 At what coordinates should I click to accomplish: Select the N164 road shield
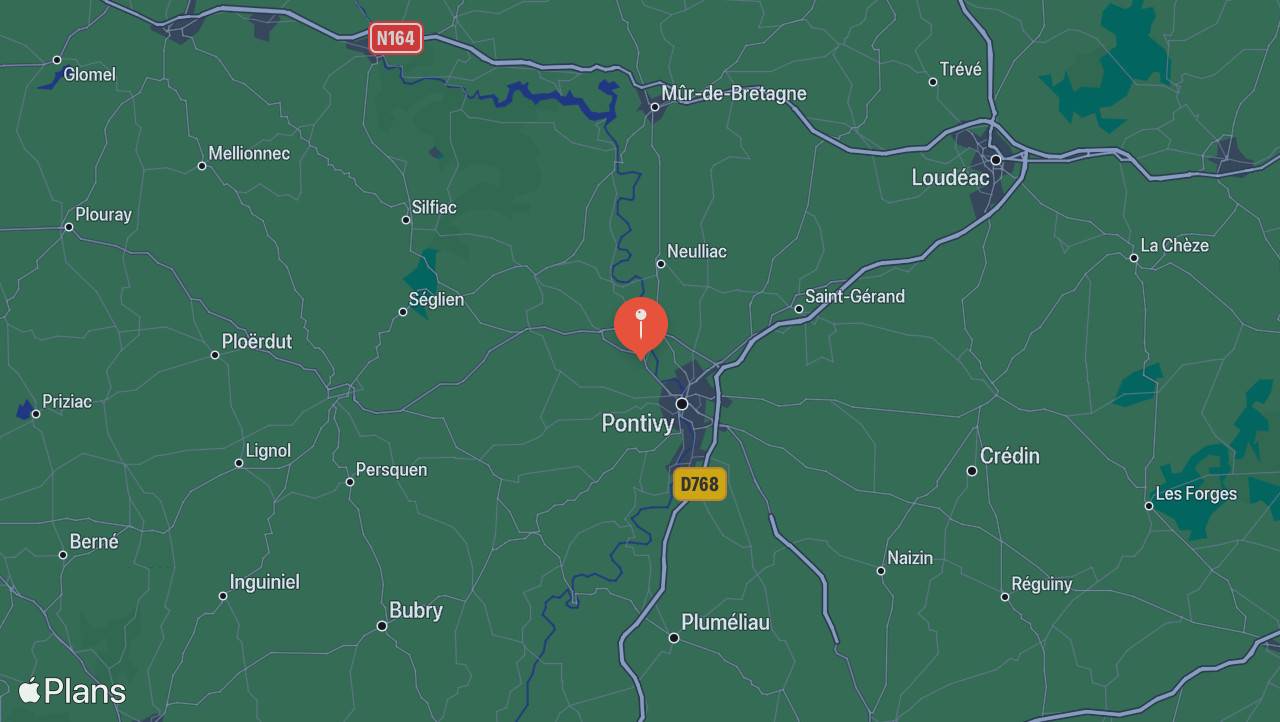[x=396, y=38]
